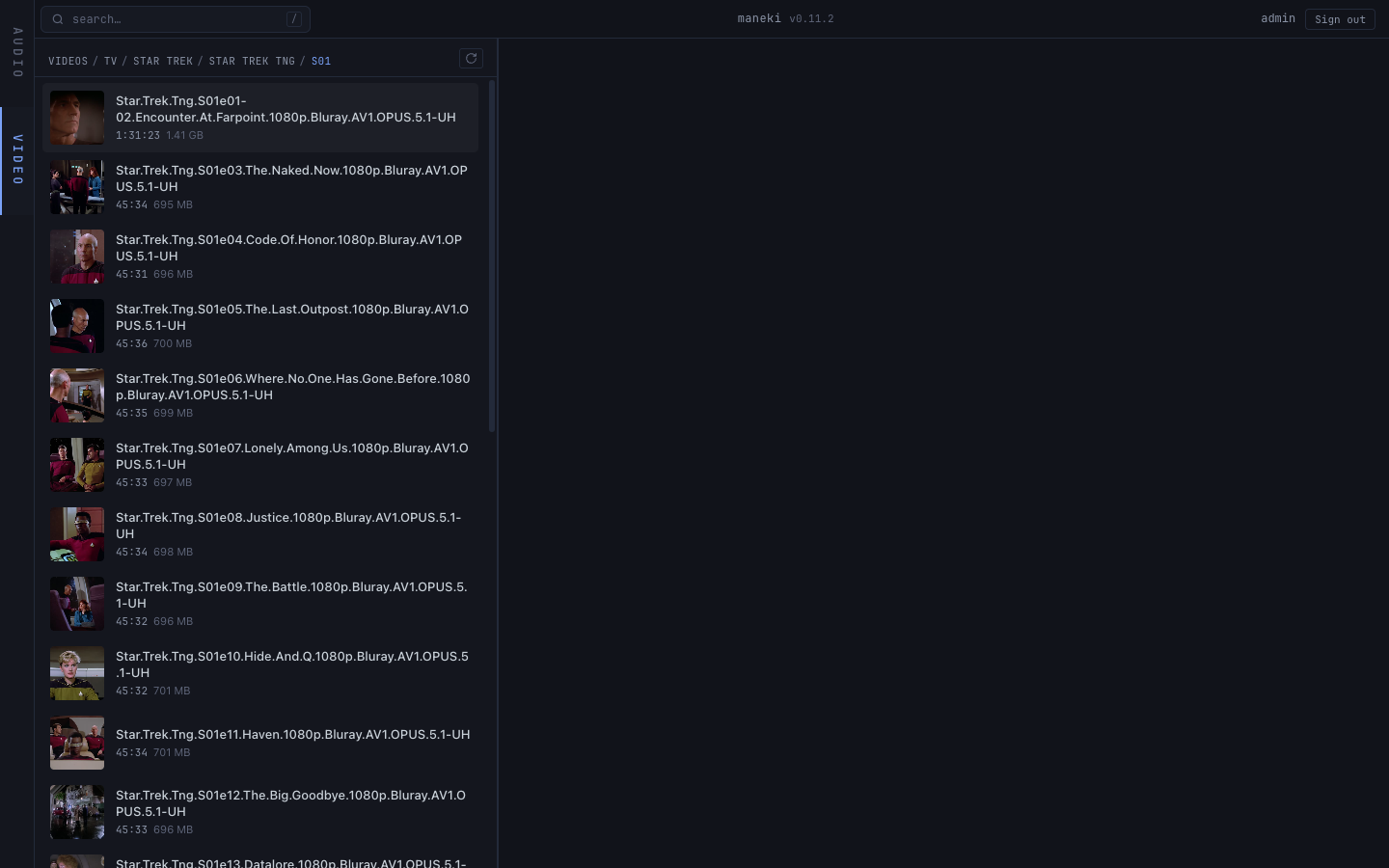Open Hide And Q thumbnail

coord(77,673)
